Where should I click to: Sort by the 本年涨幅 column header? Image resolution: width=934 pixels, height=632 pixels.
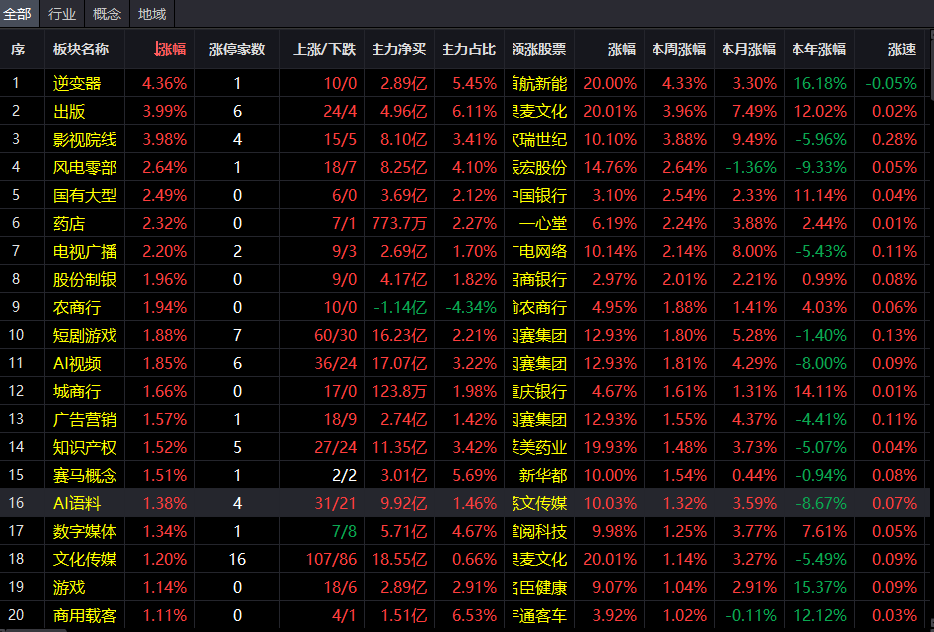pos(819,49)
